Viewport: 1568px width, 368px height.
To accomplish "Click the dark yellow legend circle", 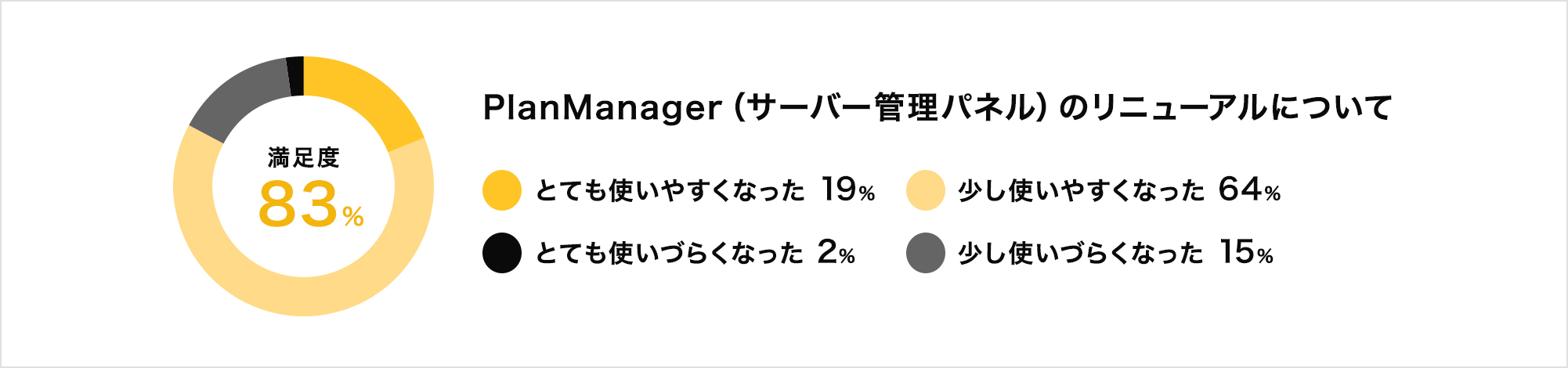I will tap(502, 190).
